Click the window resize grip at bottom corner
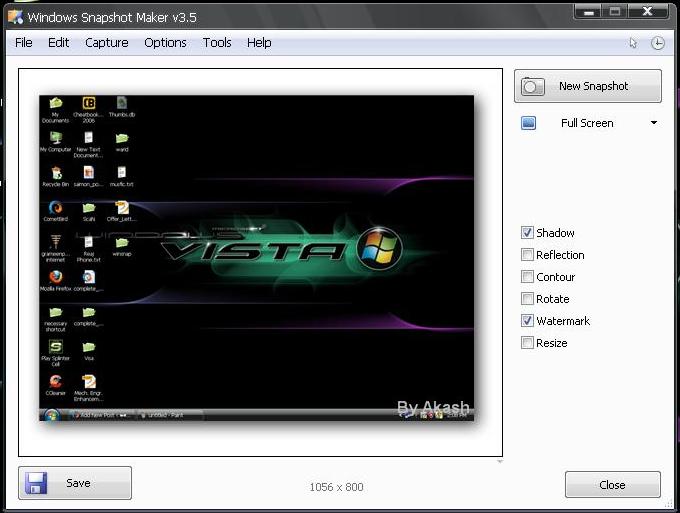This screenshot has height=513, width=680. click(668, 503)
